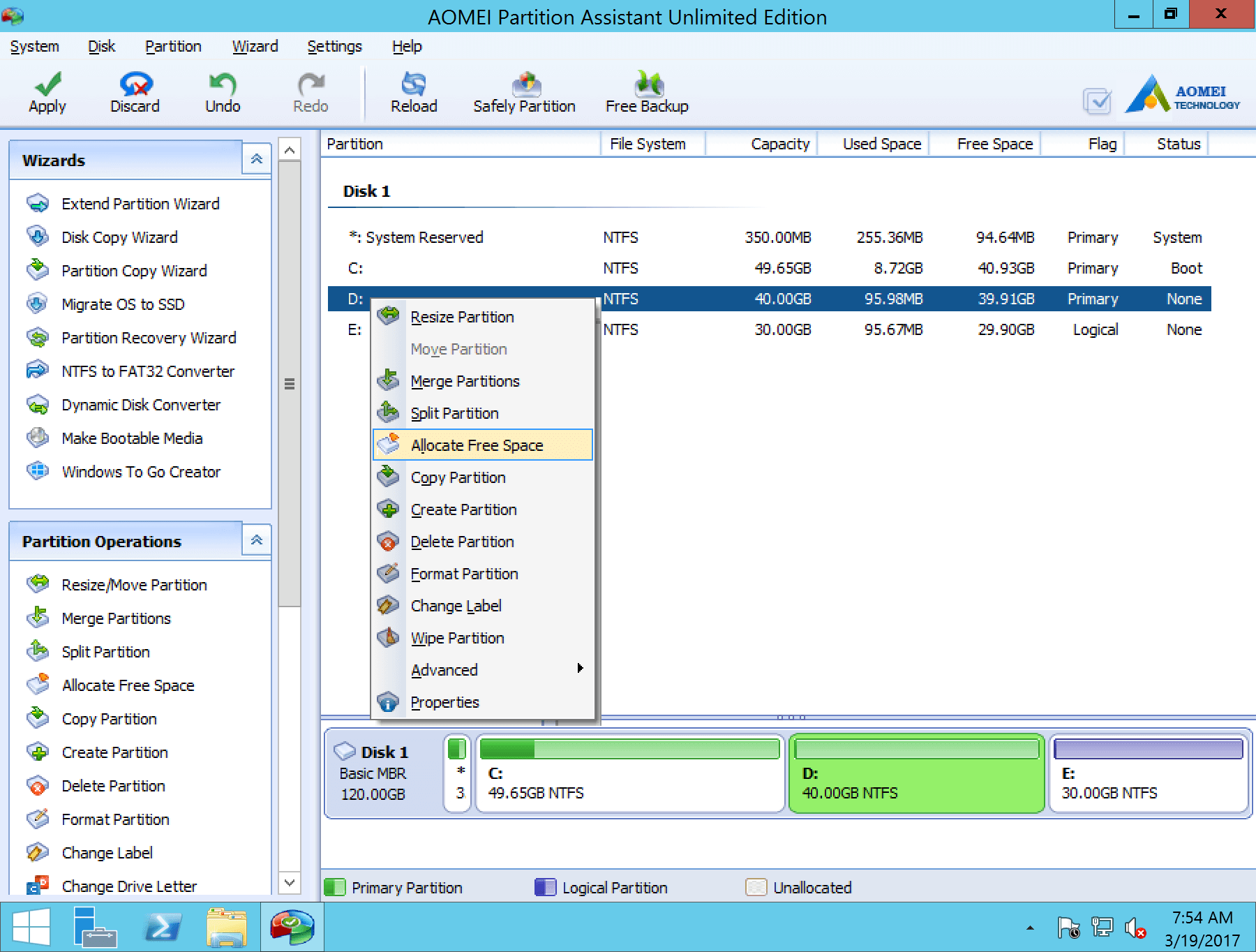Screen dimensions: 1256x952
Task: Choose Allocate Free Space from the context menu
Action: point(477,445)
